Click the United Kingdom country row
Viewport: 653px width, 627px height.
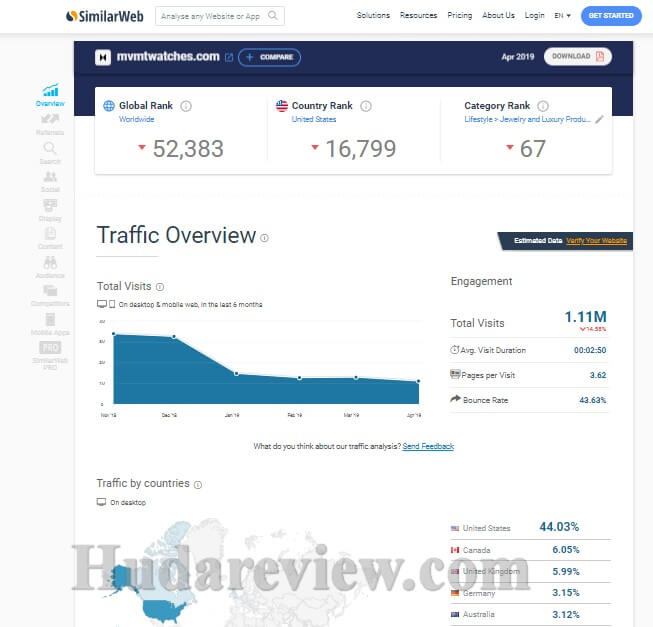tap(531, 572)
